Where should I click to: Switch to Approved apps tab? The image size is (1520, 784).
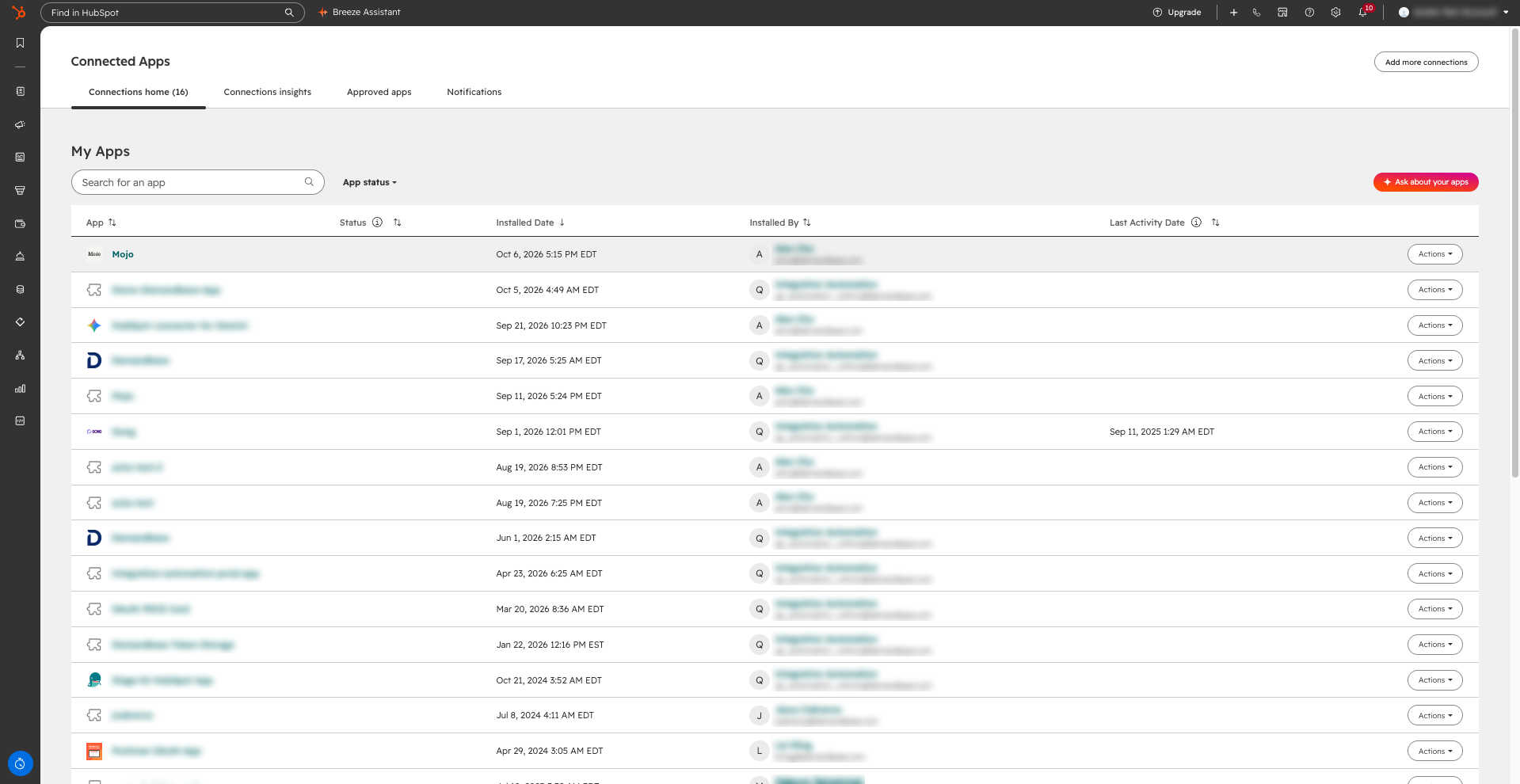(x=379, y=92)
